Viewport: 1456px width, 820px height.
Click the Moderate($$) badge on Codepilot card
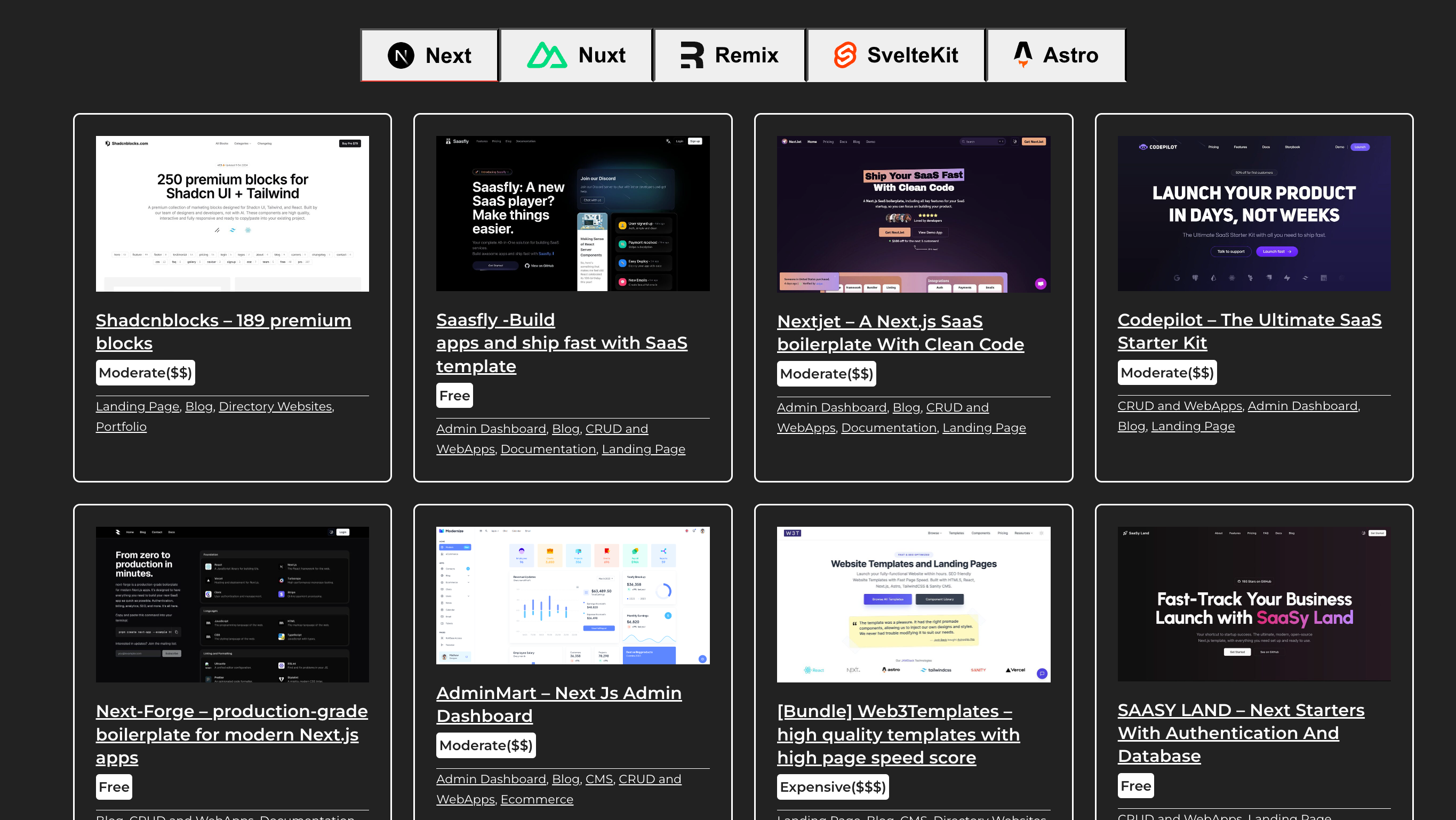1167,373
